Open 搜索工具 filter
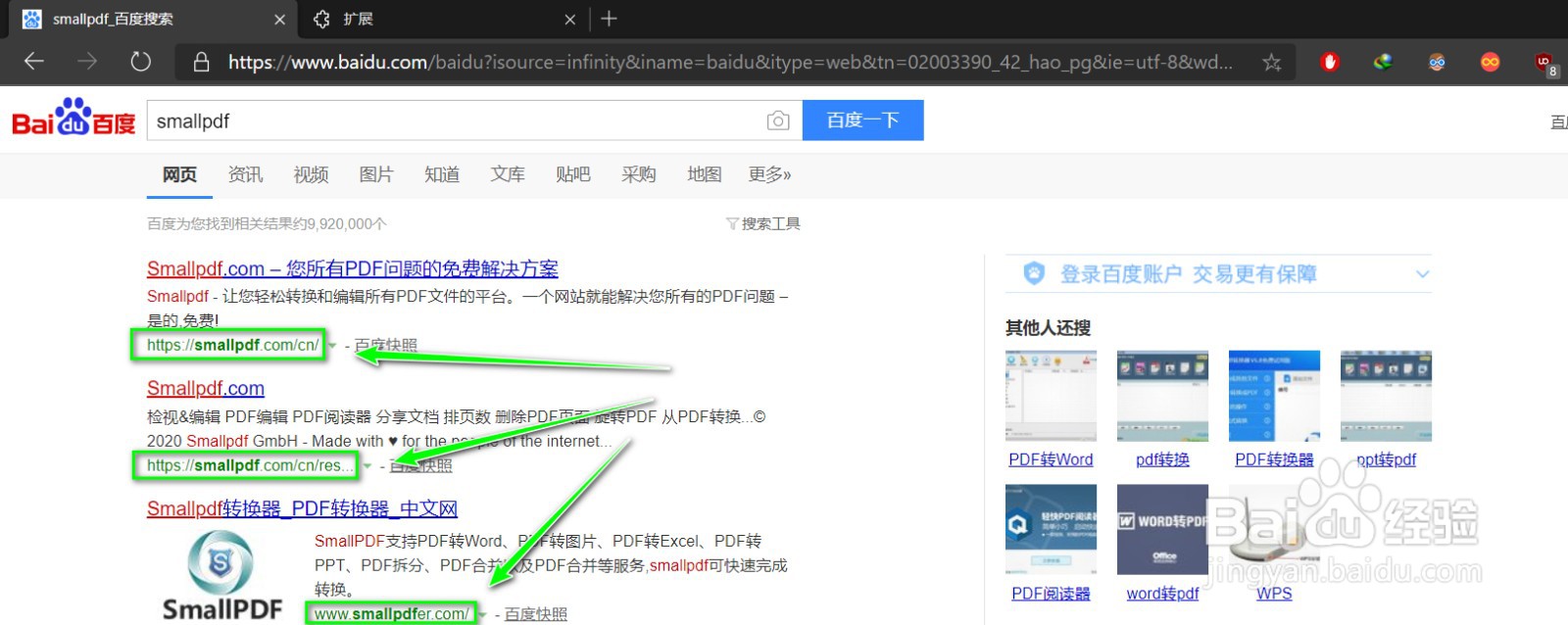Screen dimensions: 1568x625 pyautogui.click(x=763, y=223)
